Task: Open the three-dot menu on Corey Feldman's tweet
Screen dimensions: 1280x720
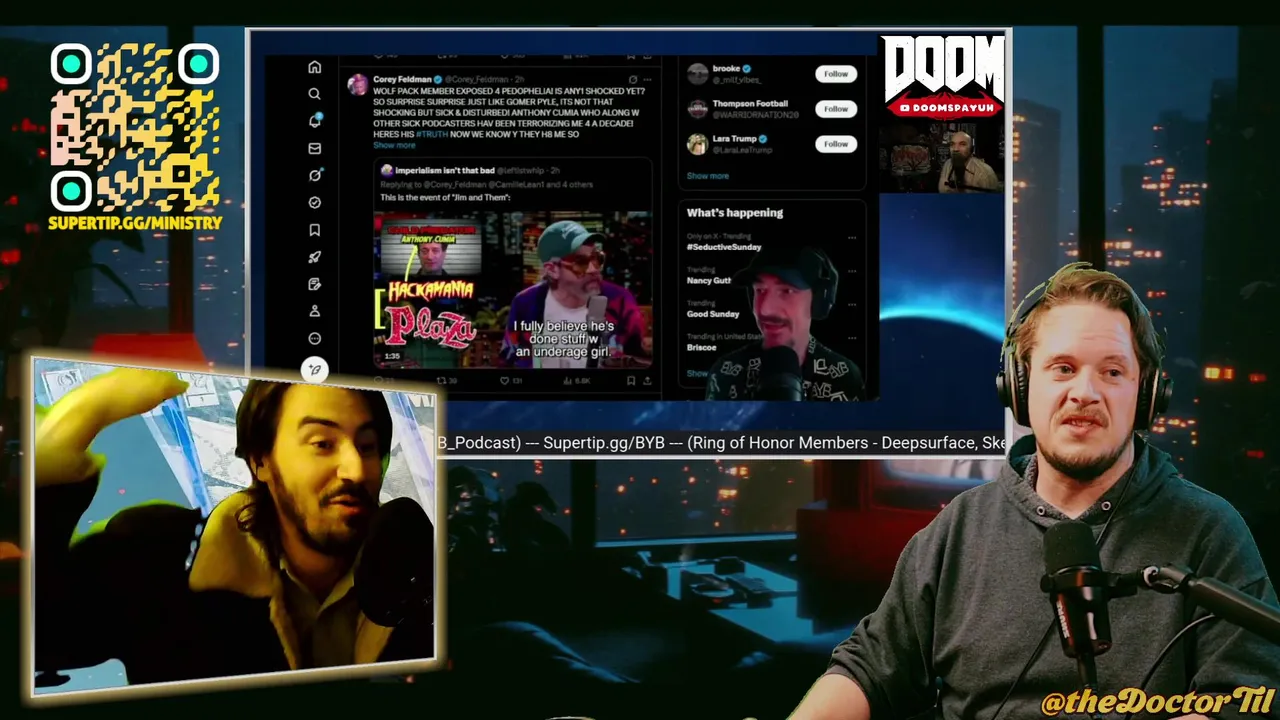Action: click(647, 79)
